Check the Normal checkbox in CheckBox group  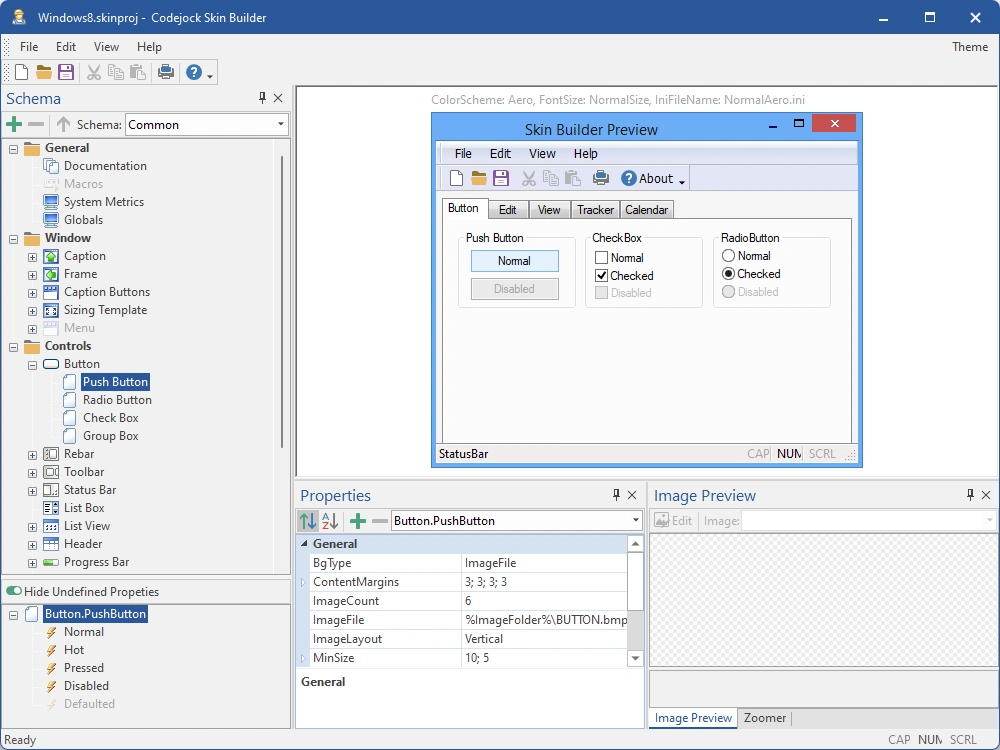click(x=601, y=258)
